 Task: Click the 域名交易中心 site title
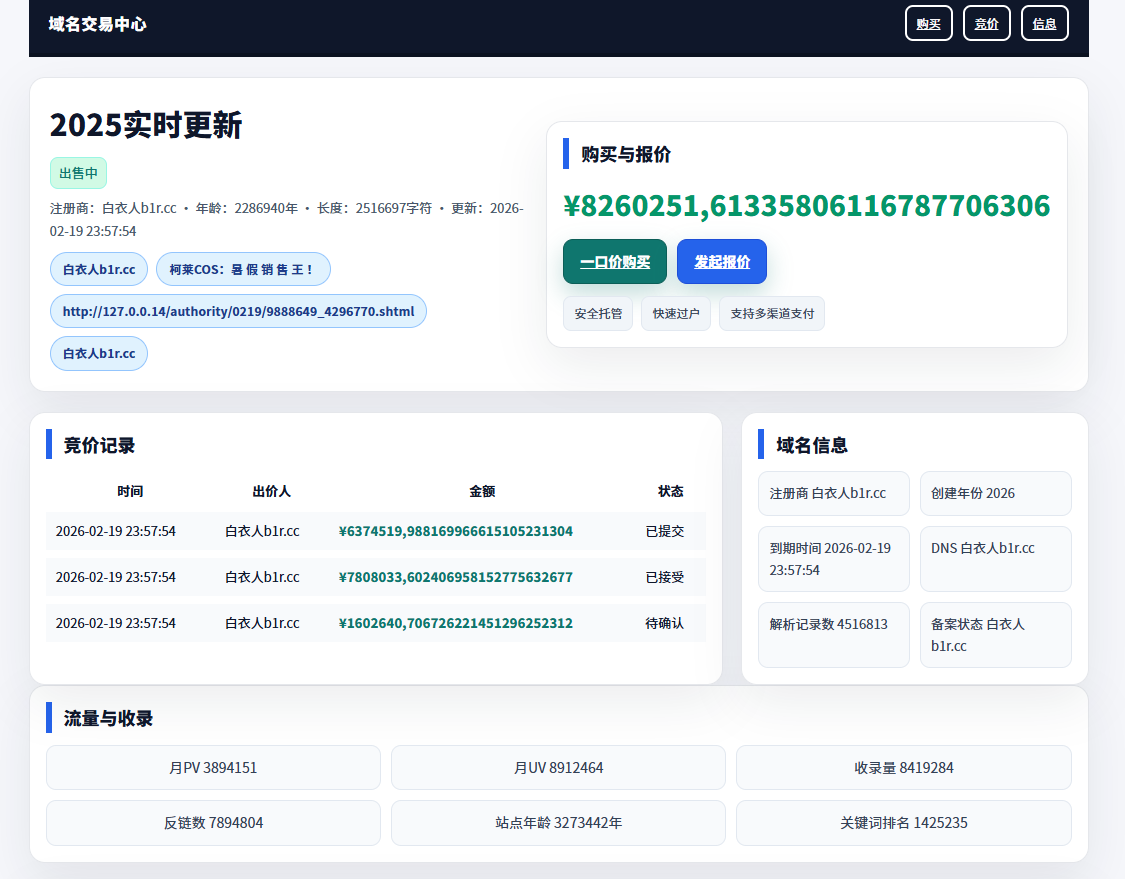pos(98,24)
